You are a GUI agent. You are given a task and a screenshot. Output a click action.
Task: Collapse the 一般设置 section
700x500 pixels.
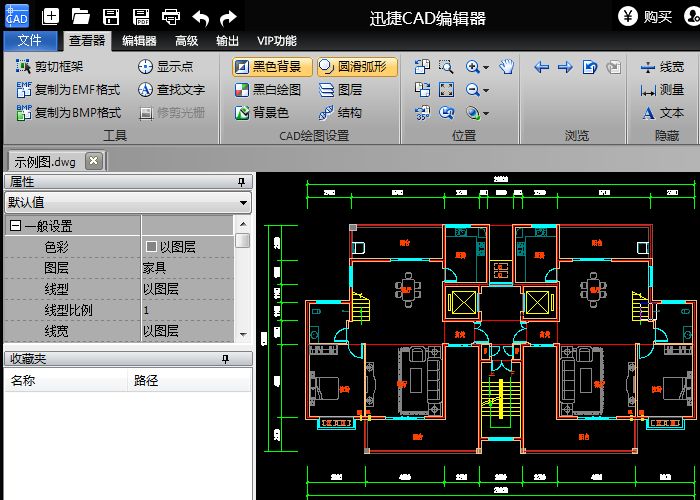coord(16,226)
